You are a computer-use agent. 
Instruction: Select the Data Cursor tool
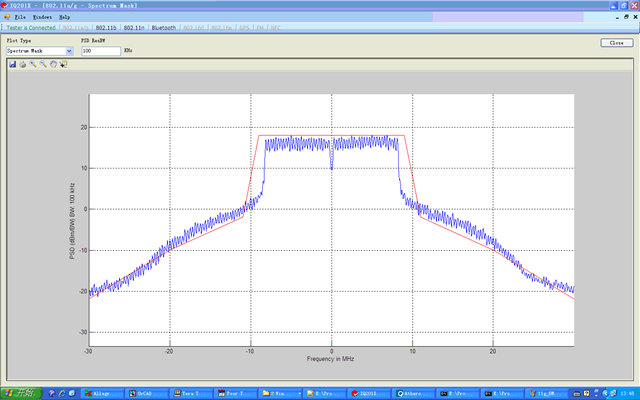[63, 64]
